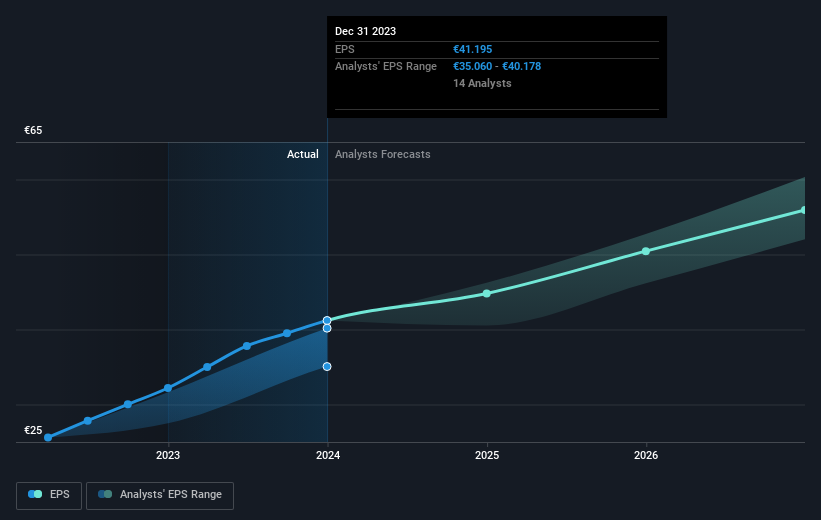Click the 2024 x-axis label
The image size is (821, 520).
pyautogui.click(x=328, y=456)
